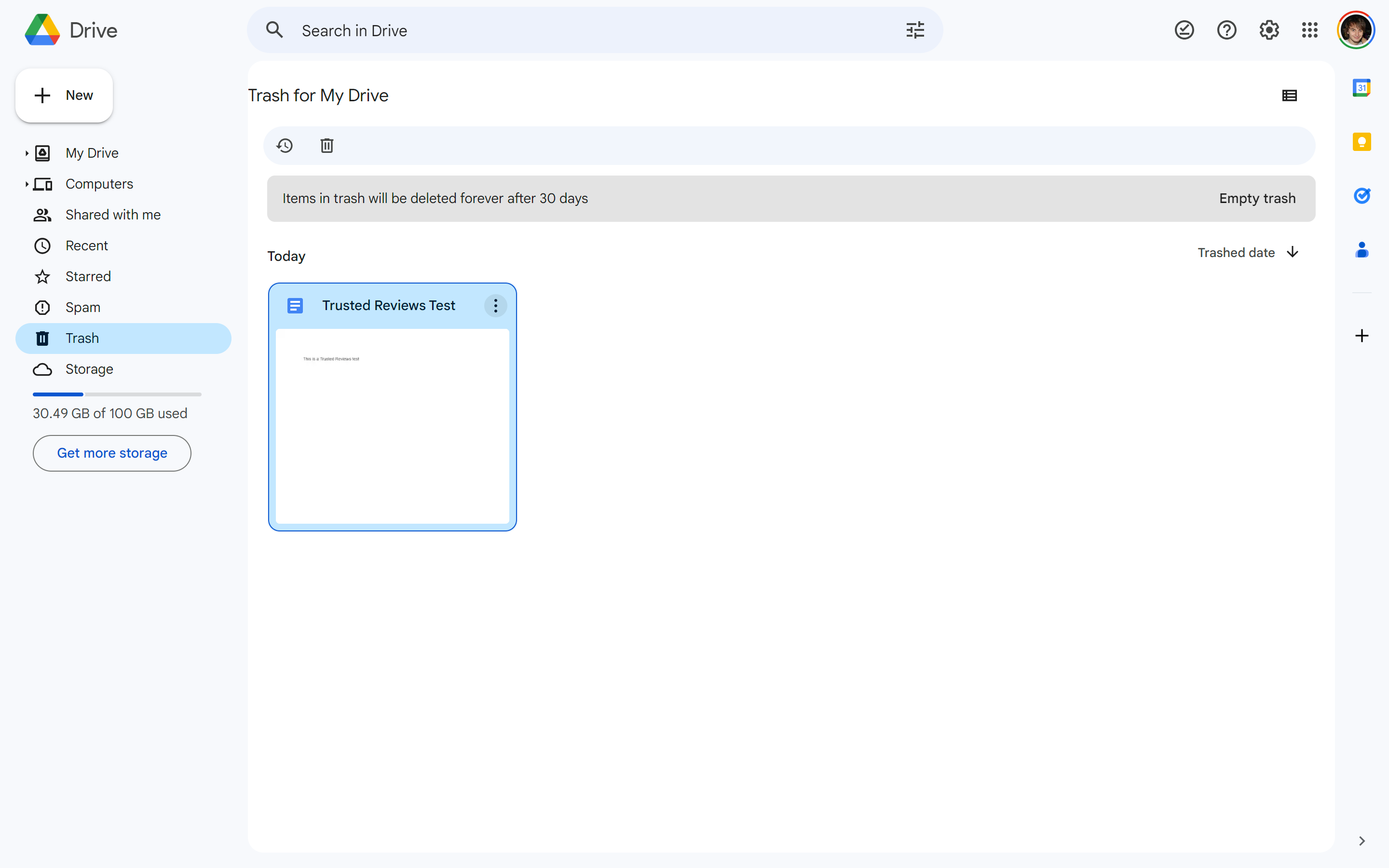Focus the Search in Drive field
The height and width of the screenshot is (868, 1389).
(595, 30)
